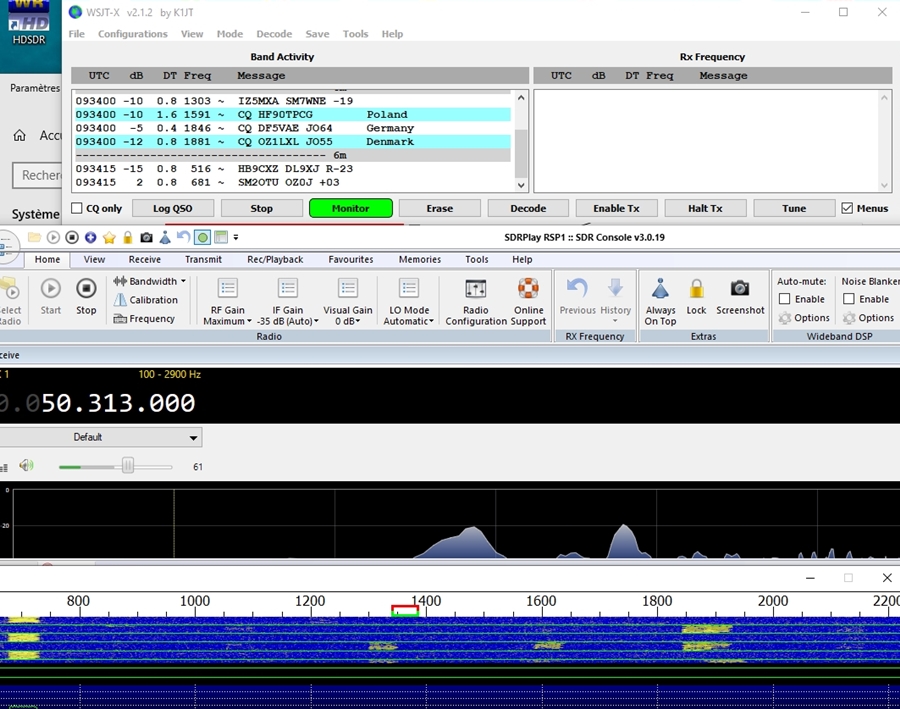
Task: Toggle the Menus checkbox in WSJT-X
Action: tap(847, 208)
